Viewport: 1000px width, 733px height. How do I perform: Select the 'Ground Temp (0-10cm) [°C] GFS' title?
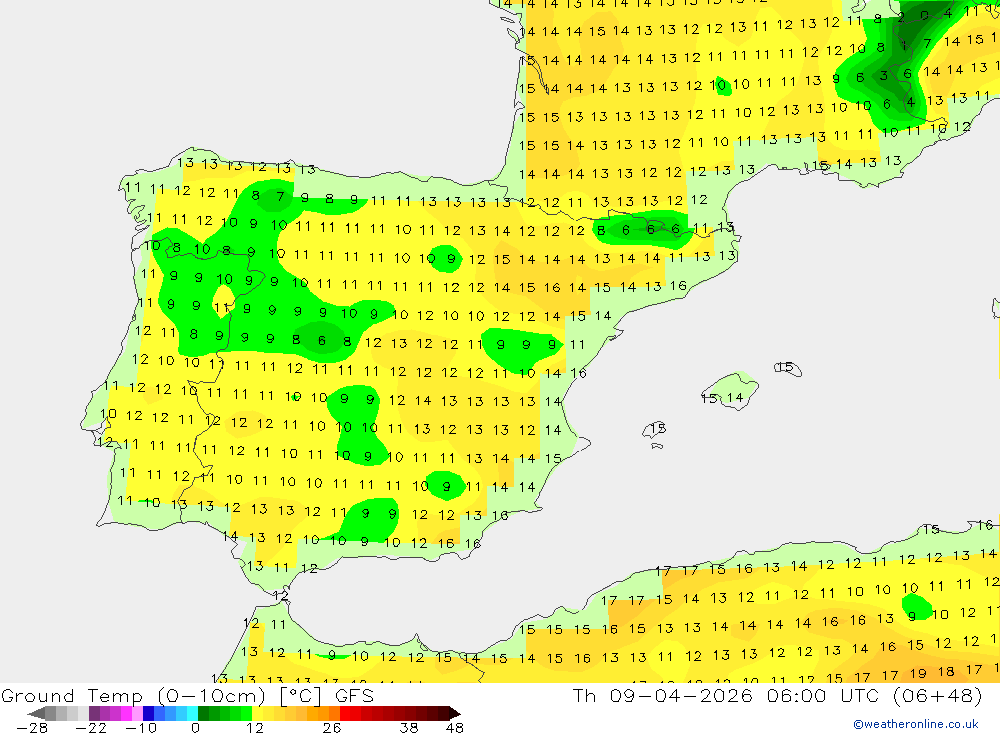(188, 695)
